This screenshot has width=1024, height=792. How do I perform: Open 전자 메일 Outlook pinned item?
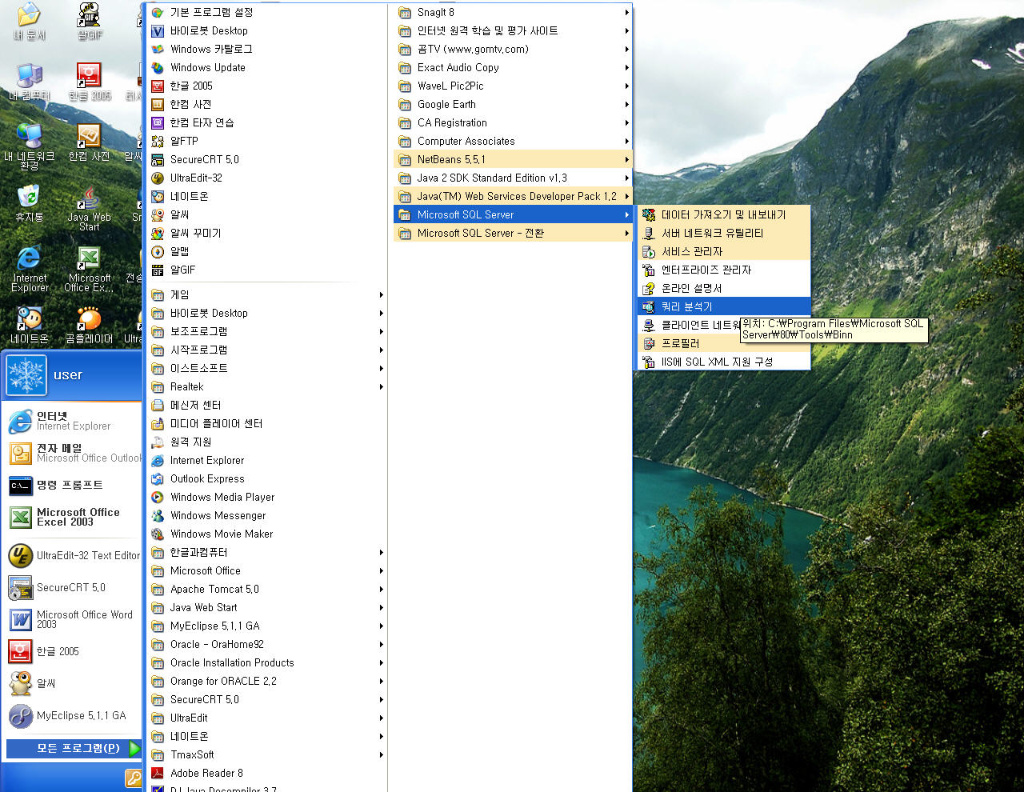click(73, 453)
